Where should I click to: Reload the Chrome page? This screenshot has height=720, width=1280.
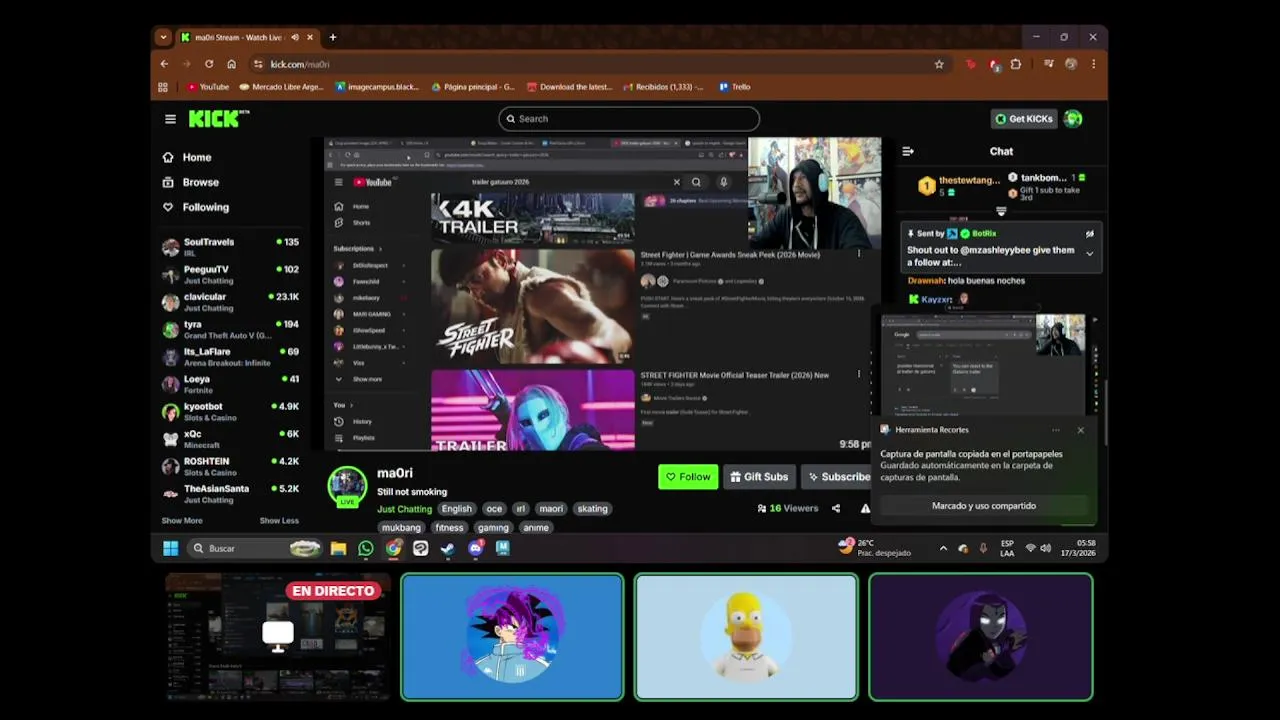pos(209,64)
